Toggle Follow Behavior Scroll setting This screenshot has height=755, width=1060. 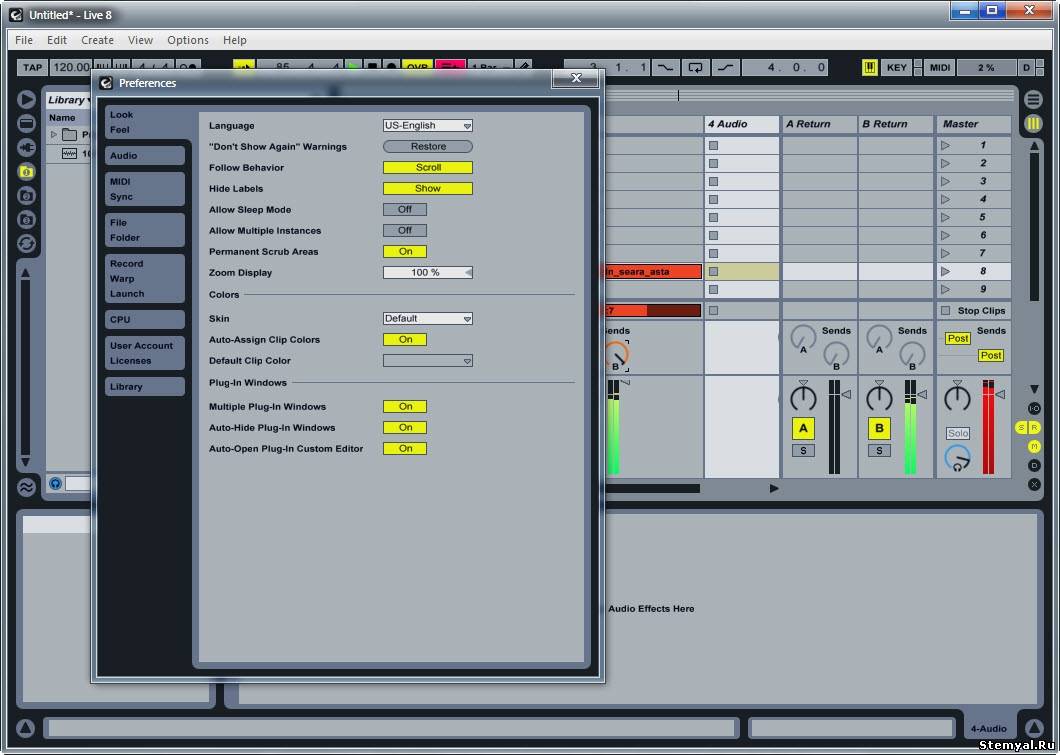point(428,168)
